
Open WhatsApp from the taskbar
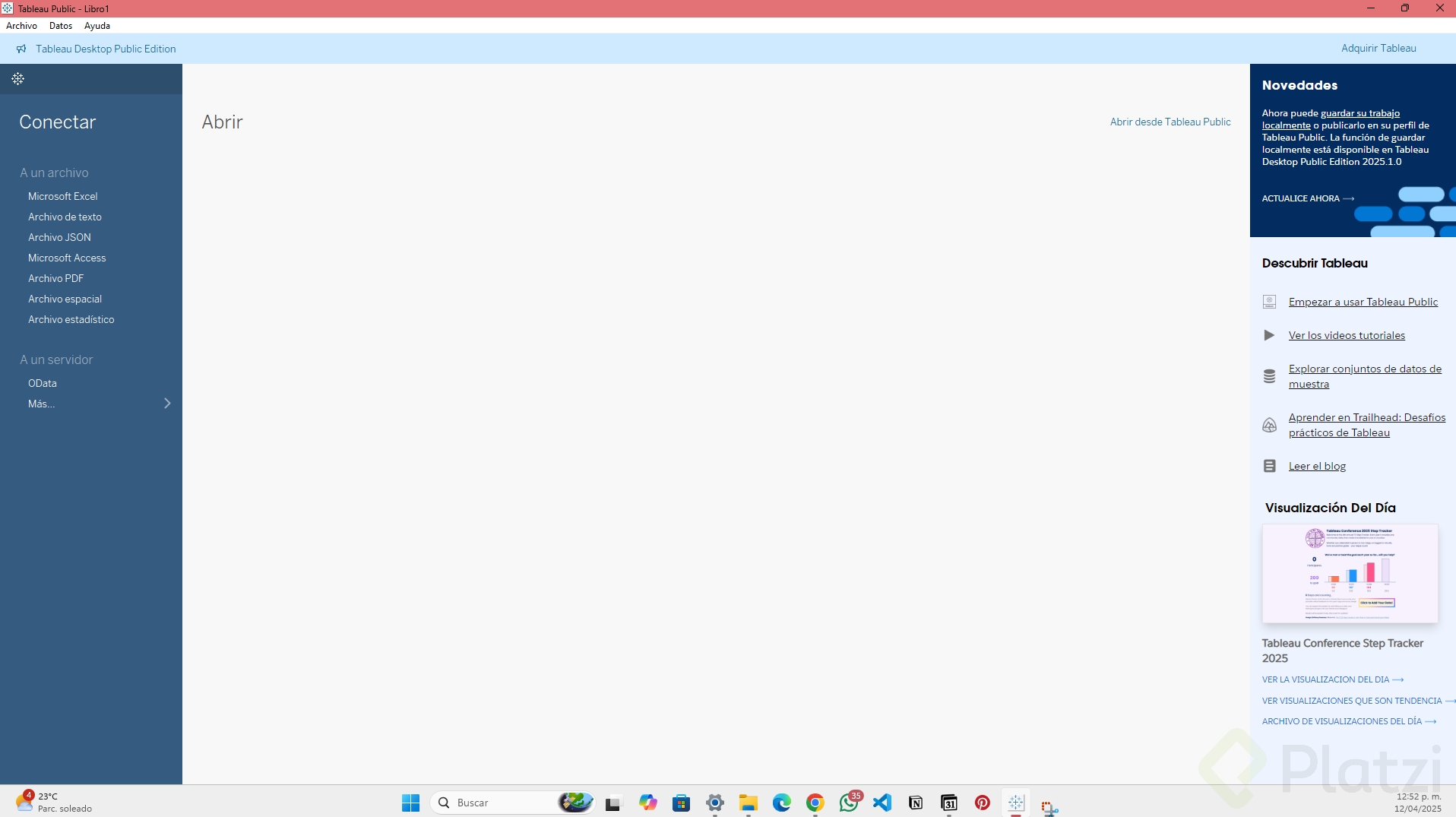coord(849,803)
